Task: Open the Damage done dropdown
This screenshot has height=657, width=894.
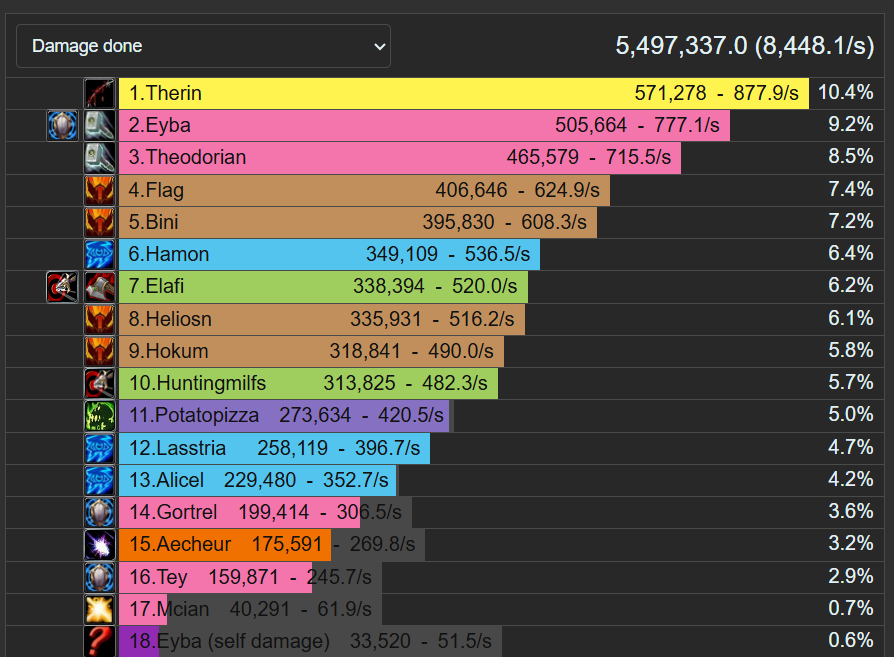Action: (203, 46)
